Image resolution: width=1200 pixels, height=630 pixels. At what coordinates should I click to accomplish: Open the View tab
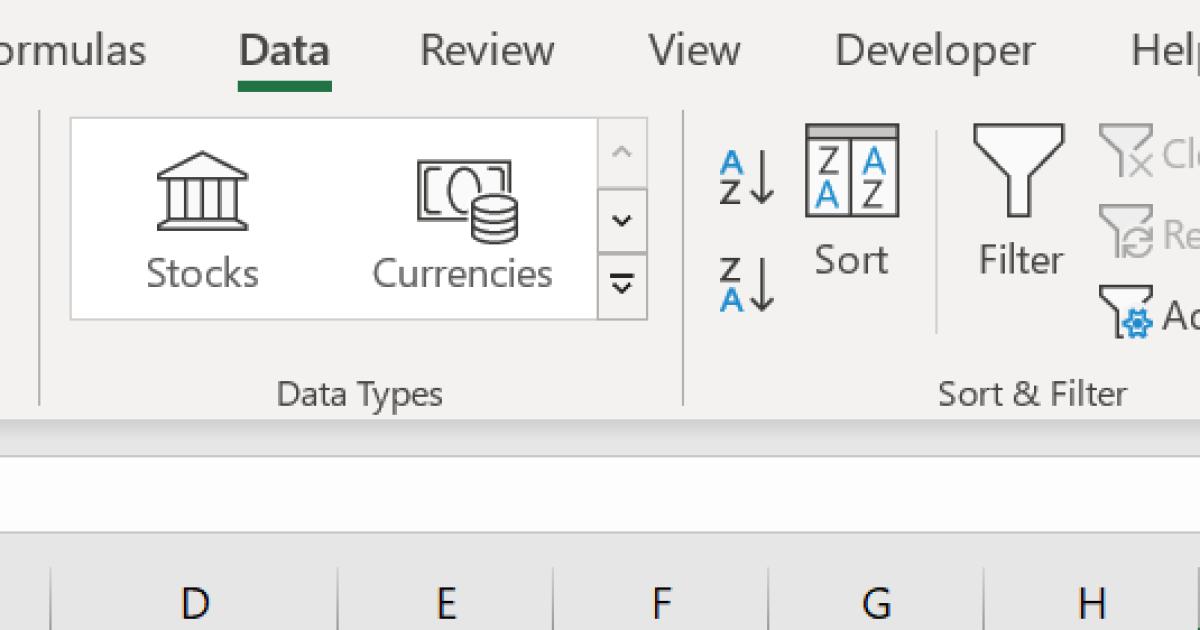coord(694,50)
